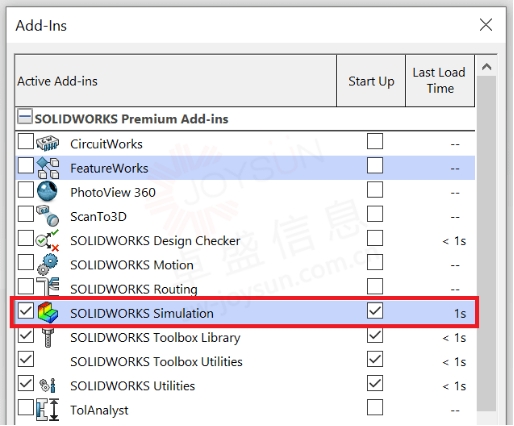Uncheck SOLIDWORKS Toolbox Library active checkbox
Screen dimensions: 514x426
26,335
